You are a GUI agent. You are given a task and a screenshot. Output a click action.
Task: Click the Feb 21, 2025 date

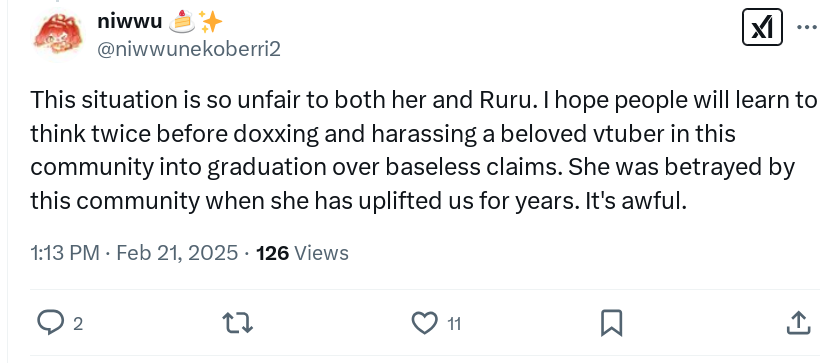tap(177, 254)
